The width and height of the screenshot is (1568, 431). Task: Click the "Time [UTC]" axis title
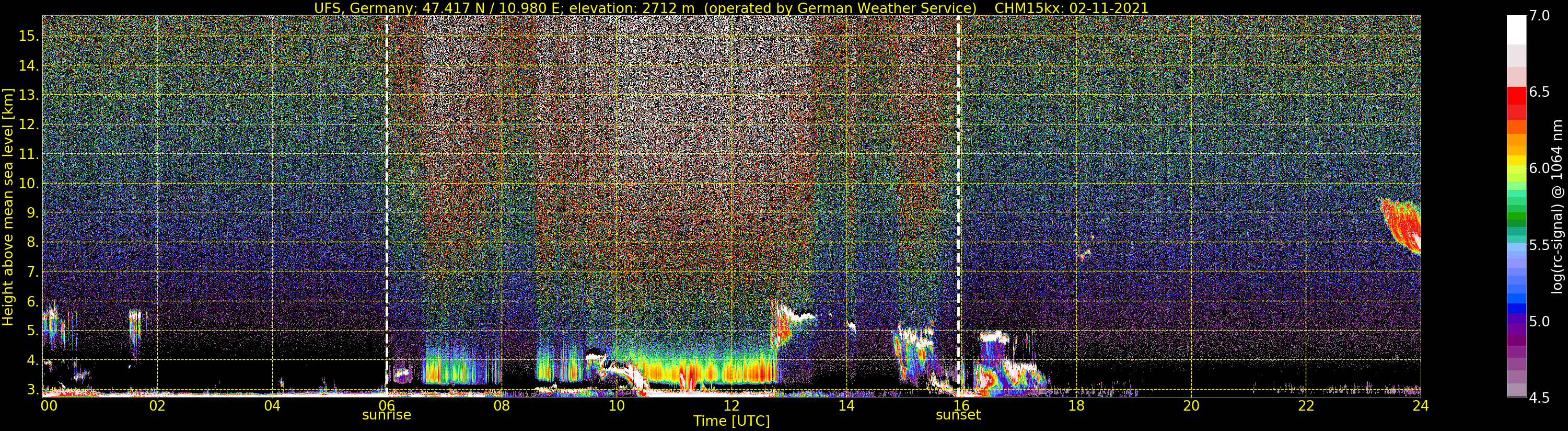coord(731,421)
